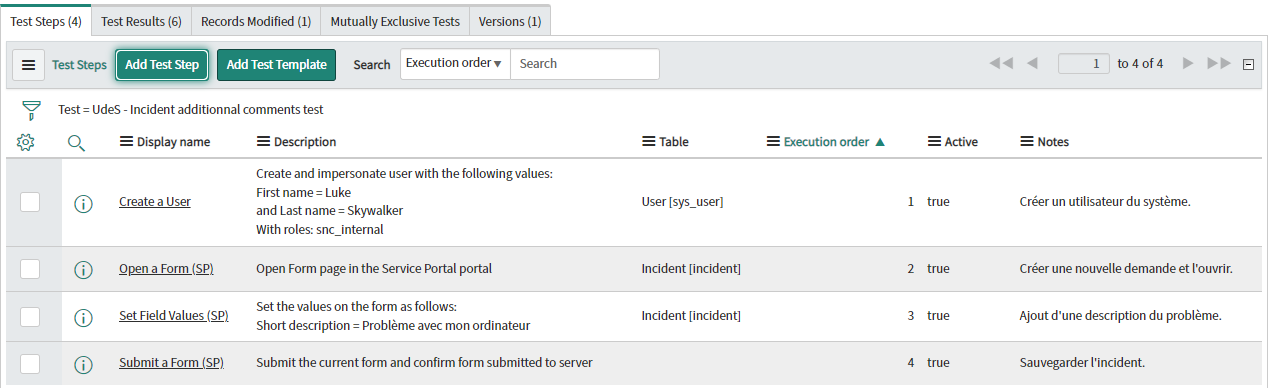1268x388 pixels.
Task: Click the Active value true in Create a User row
Action: 938,202
